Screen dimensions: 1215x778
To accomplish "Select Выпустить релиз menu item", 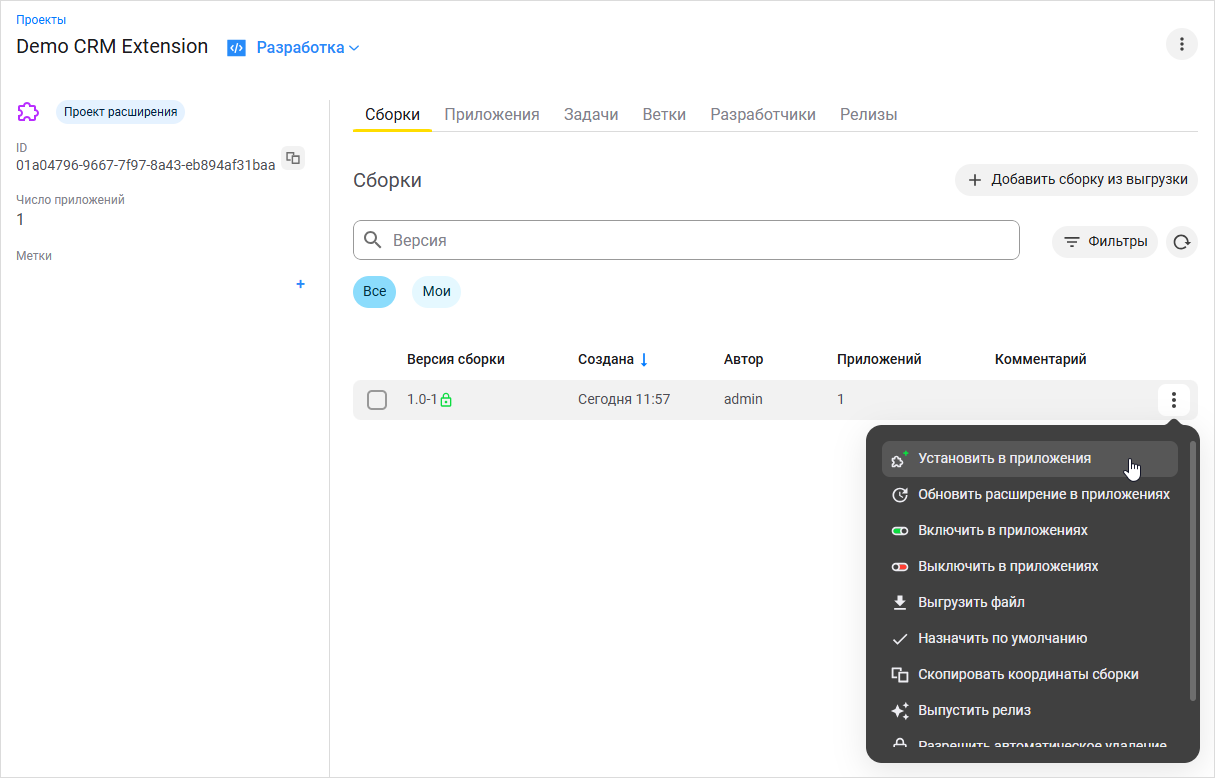I will [1030, 711].
